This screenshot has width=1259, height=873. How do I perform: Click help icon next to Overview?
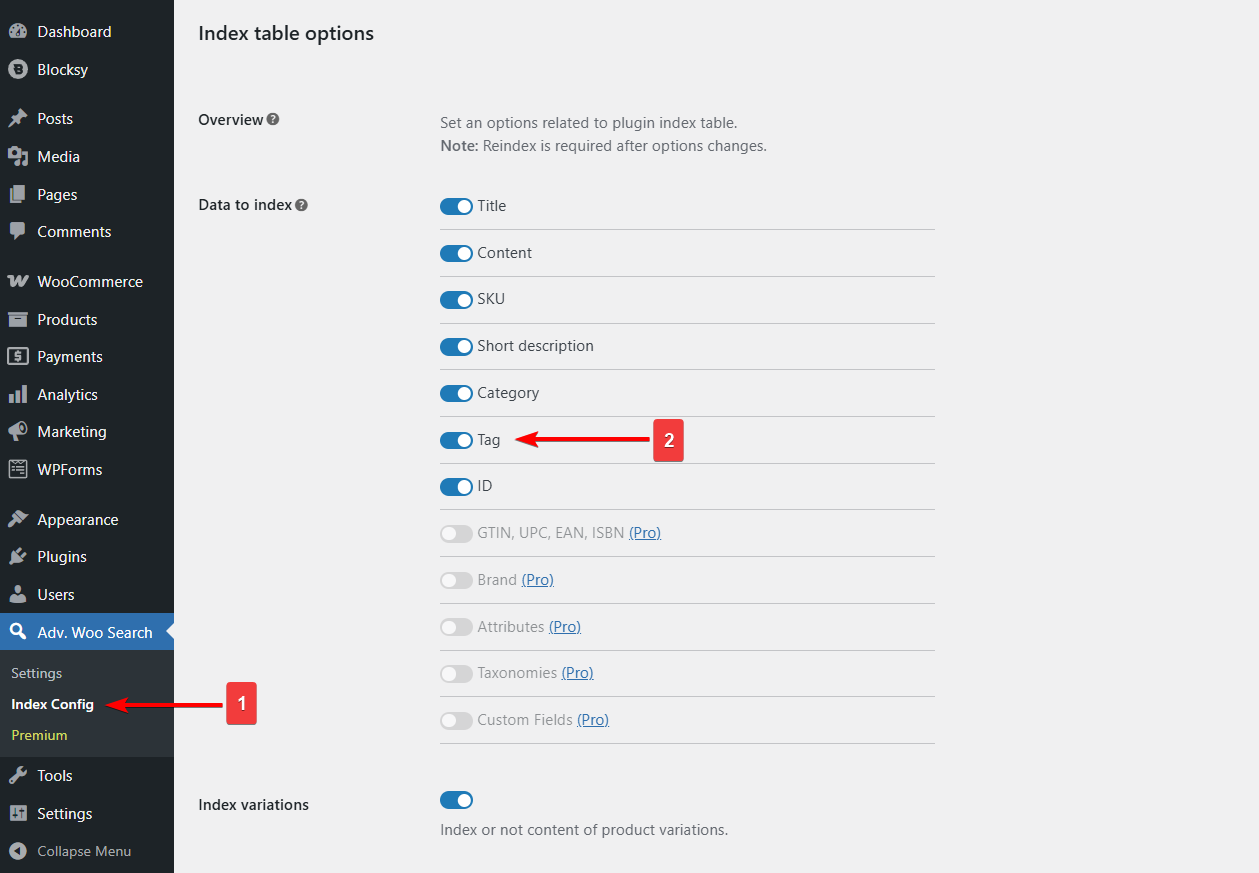click(x=273, y=120)
